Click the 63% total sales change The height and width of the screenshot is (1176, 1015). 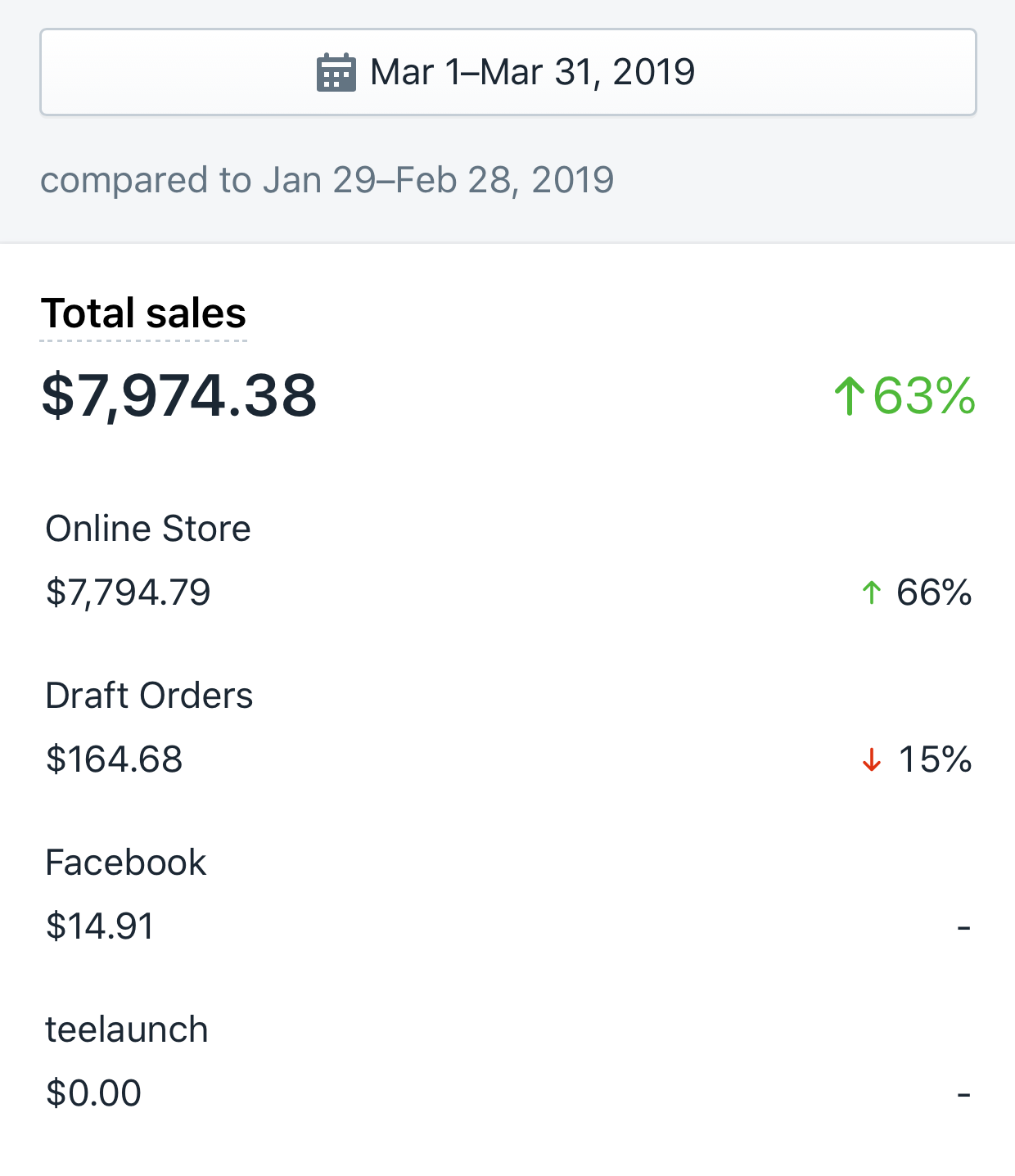point(924,396)
